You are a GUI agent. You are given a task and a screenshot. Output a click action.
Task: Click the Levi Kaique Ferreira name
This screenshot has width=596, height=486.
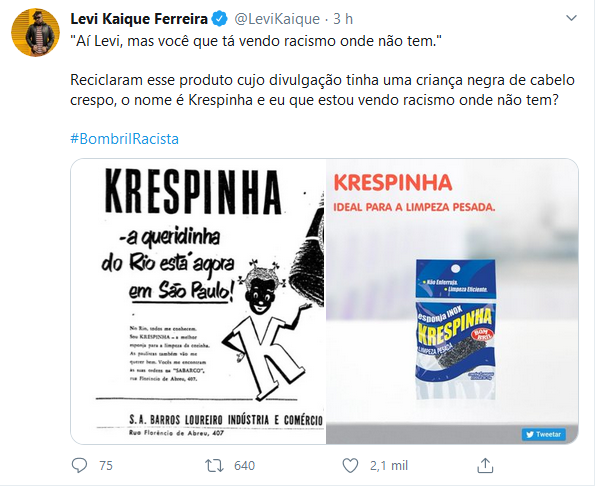pos(139,19)
